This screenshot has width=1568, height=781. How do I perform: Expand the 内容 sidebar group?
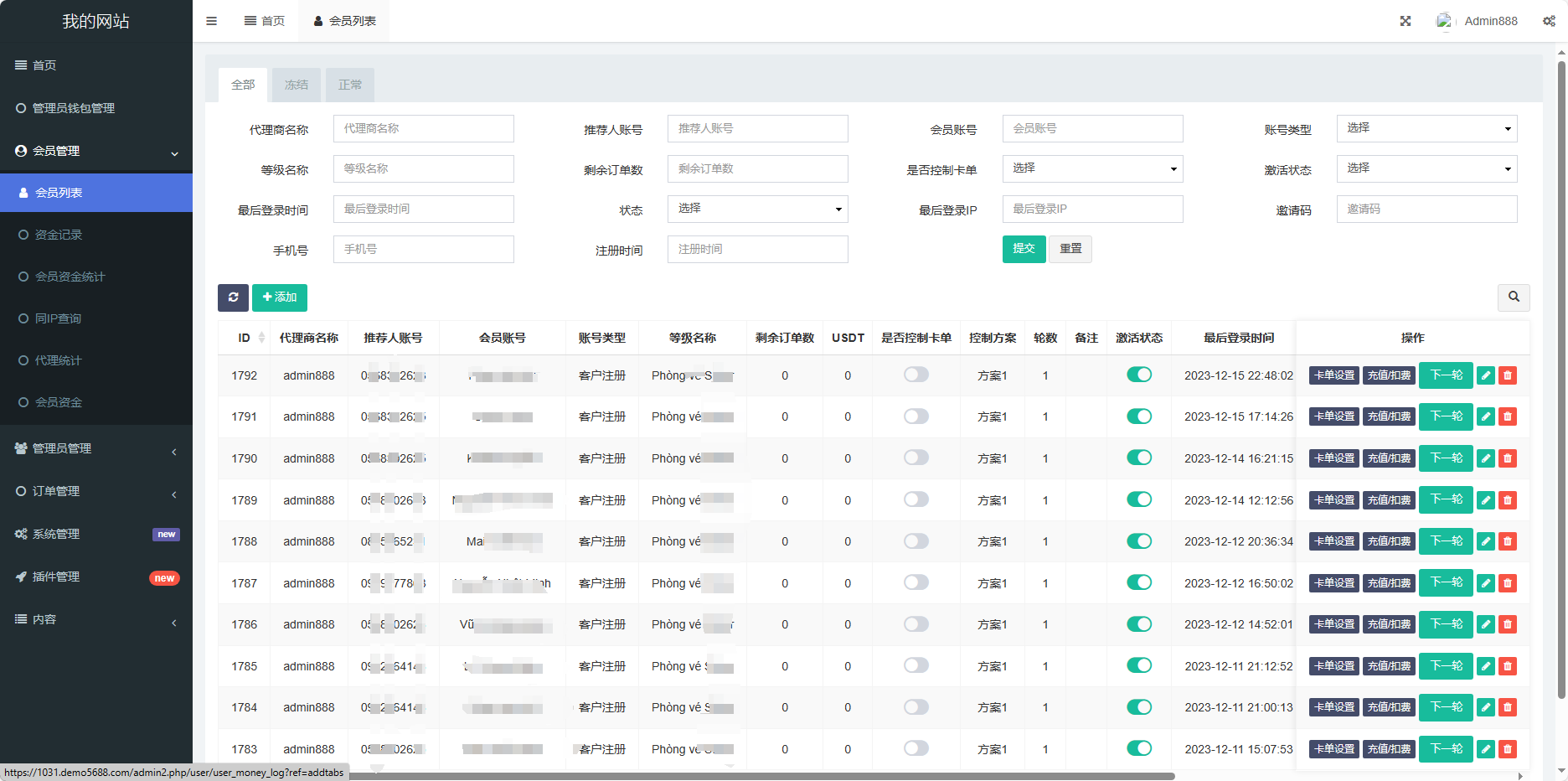96,619
